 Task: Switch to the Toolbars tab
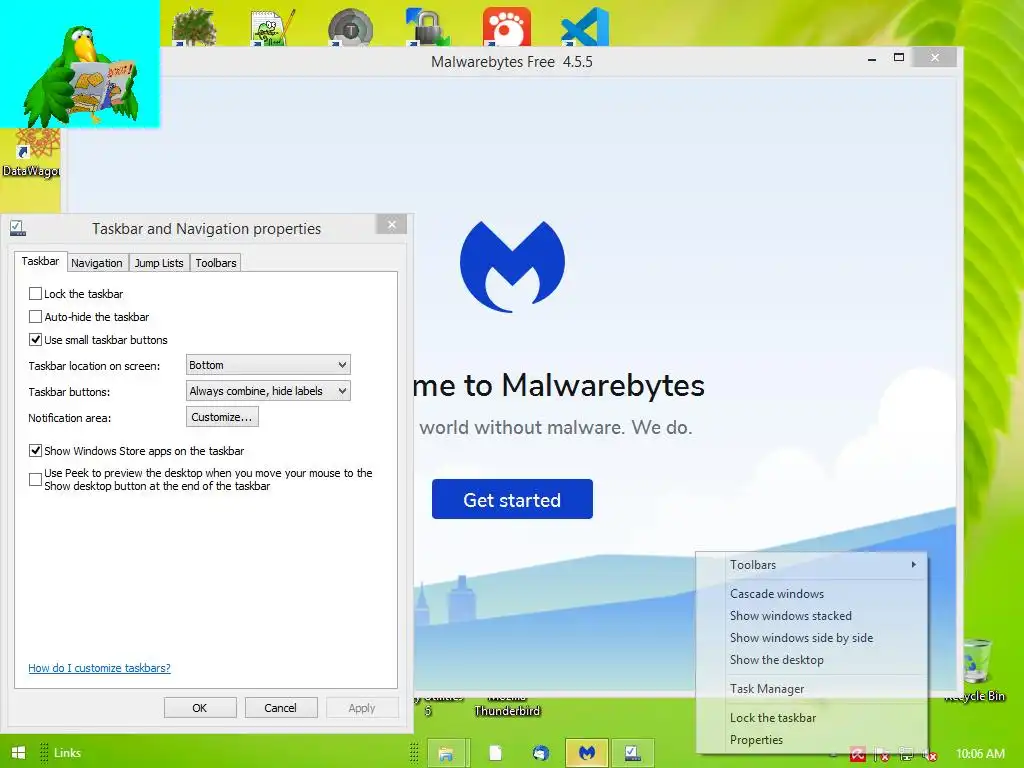coord(216,263)
